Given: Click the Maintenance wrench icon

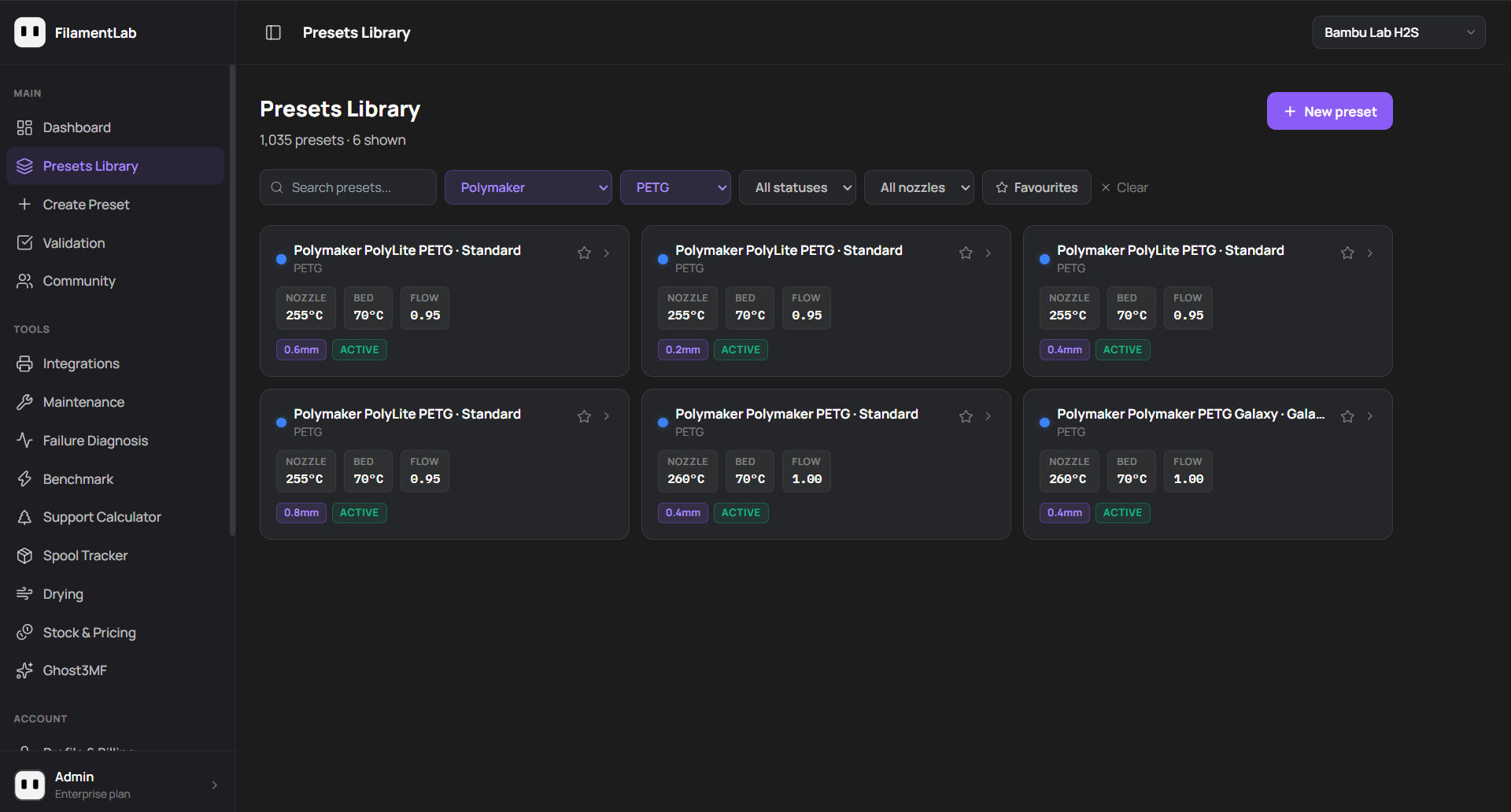Looking at the screenshot, I should tap(24, 402).
